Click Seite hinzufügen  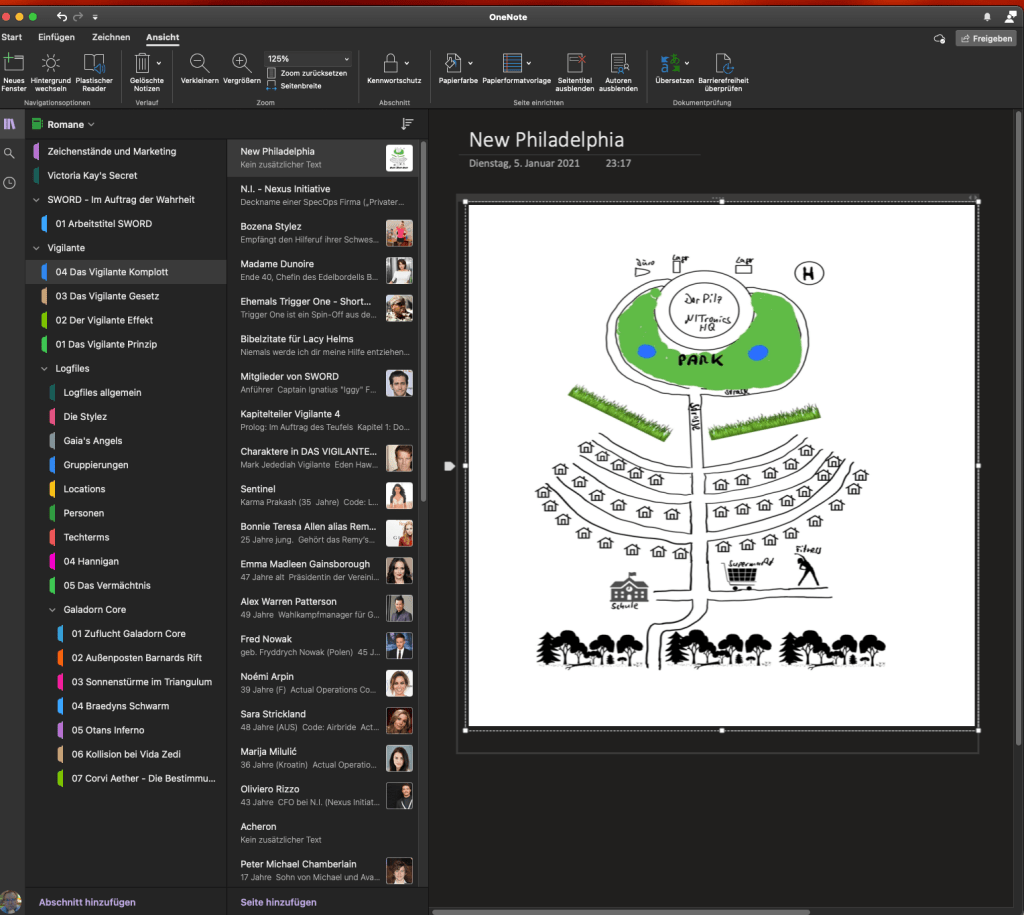pyautogui.click(x=279, y=902)
